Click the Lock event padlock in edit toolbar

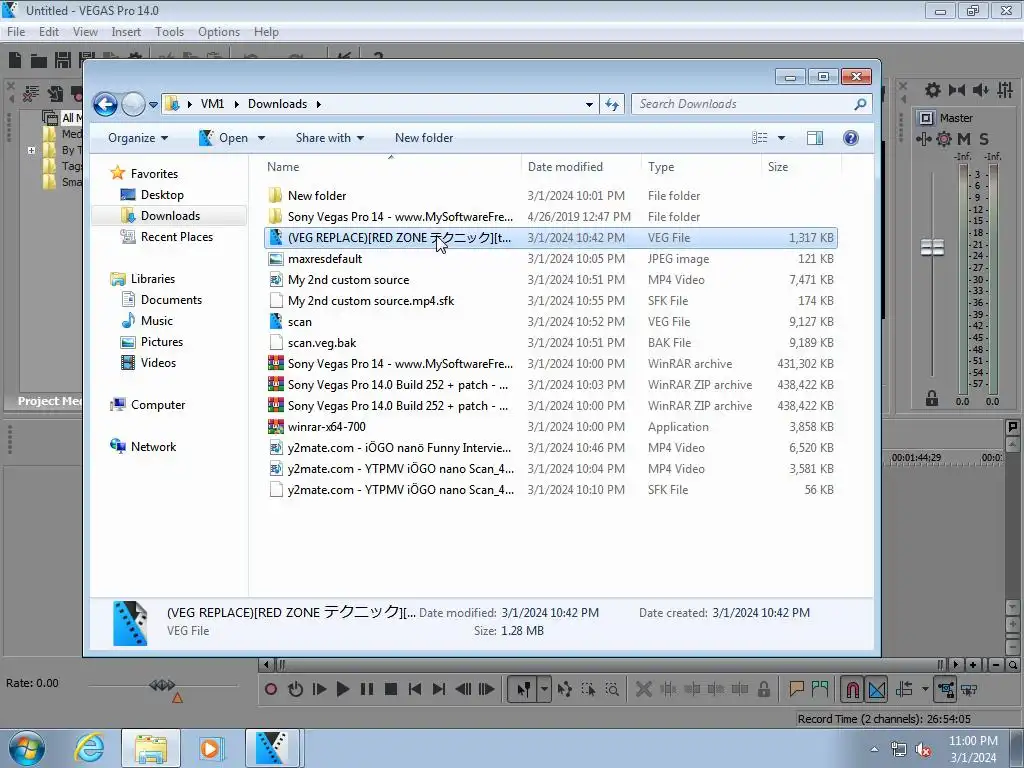coord(763,689)
